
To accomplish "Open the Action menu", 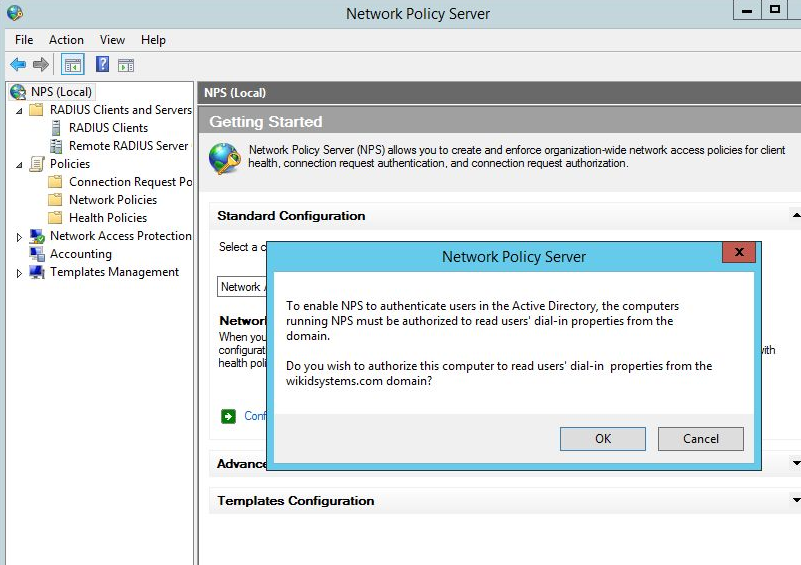I will point(66,40).
